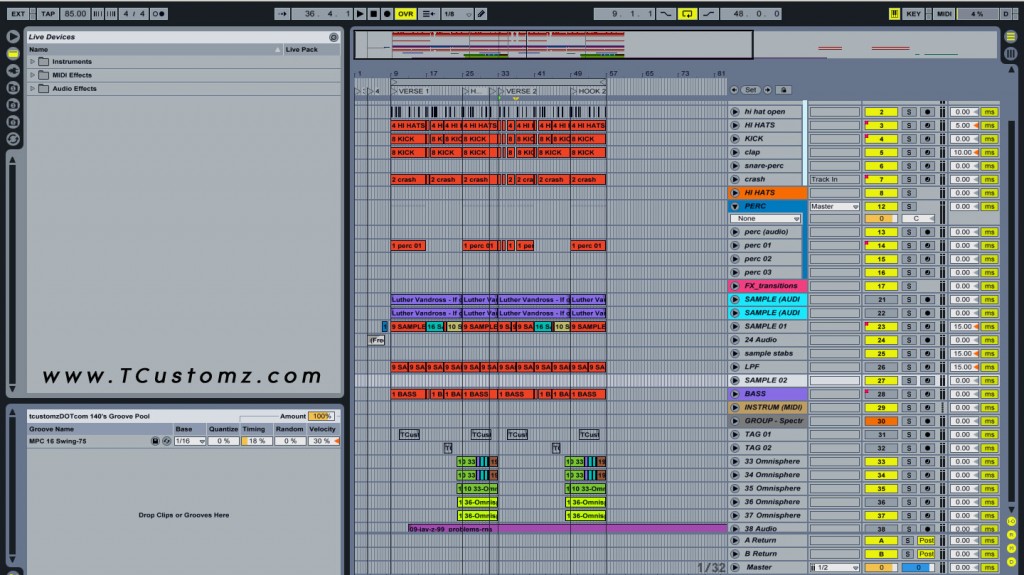Toggle the loop switch
This screenshot has width=1024, height=575.
tap(686, 13)
